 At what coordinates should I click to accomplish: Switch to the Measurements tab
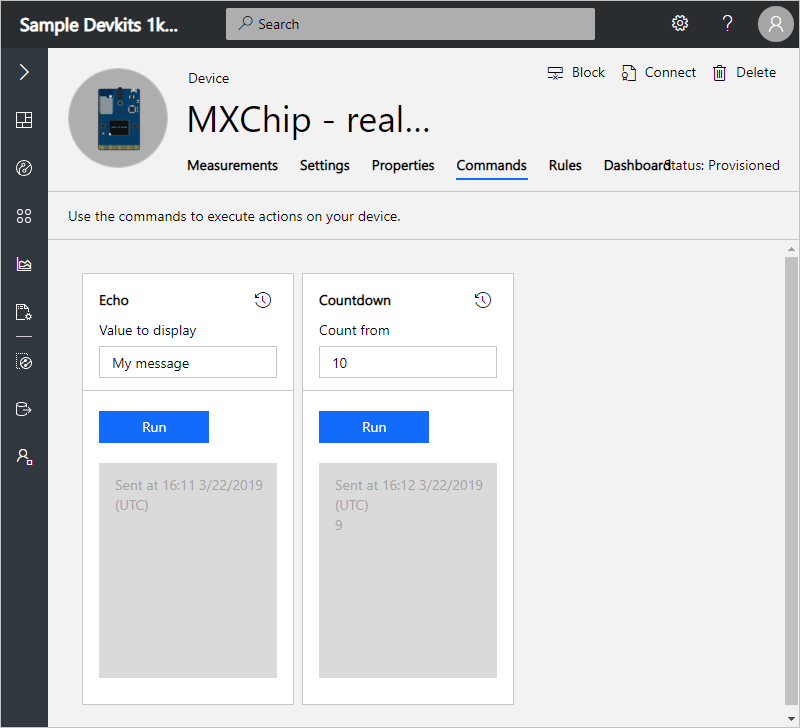[232, 166]
